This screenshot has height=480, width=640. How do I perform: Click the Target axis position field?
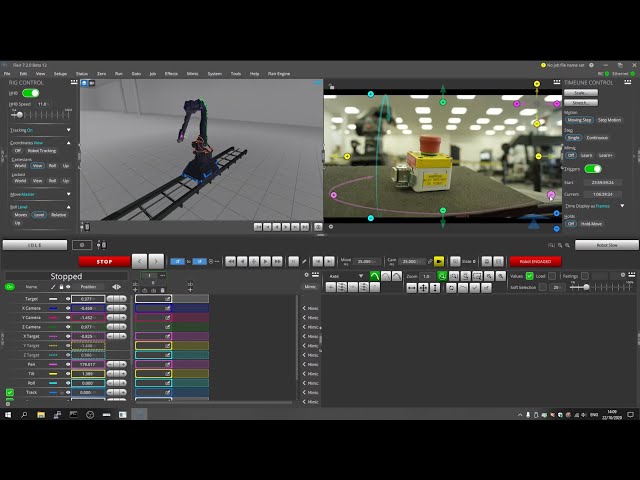click(88, 299)
